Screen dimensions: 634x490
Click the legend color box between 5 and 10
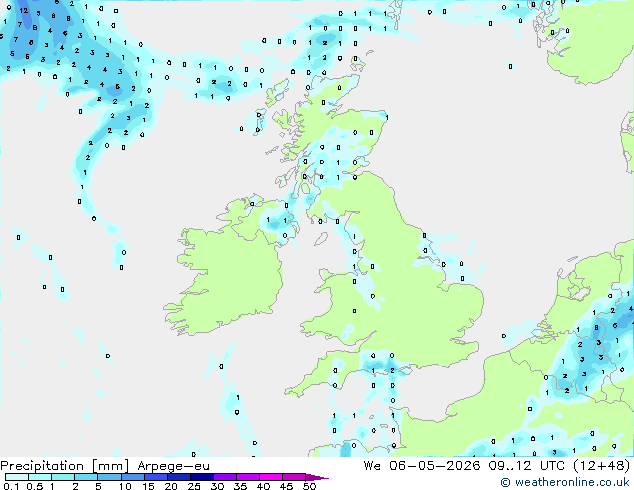[109, 477]
